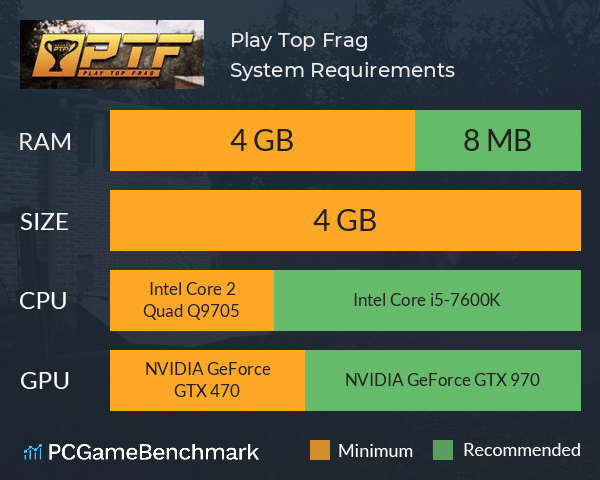Click the System Requirements heading
This screenshot has width=600, height=480.
click(x=342, y=70)
